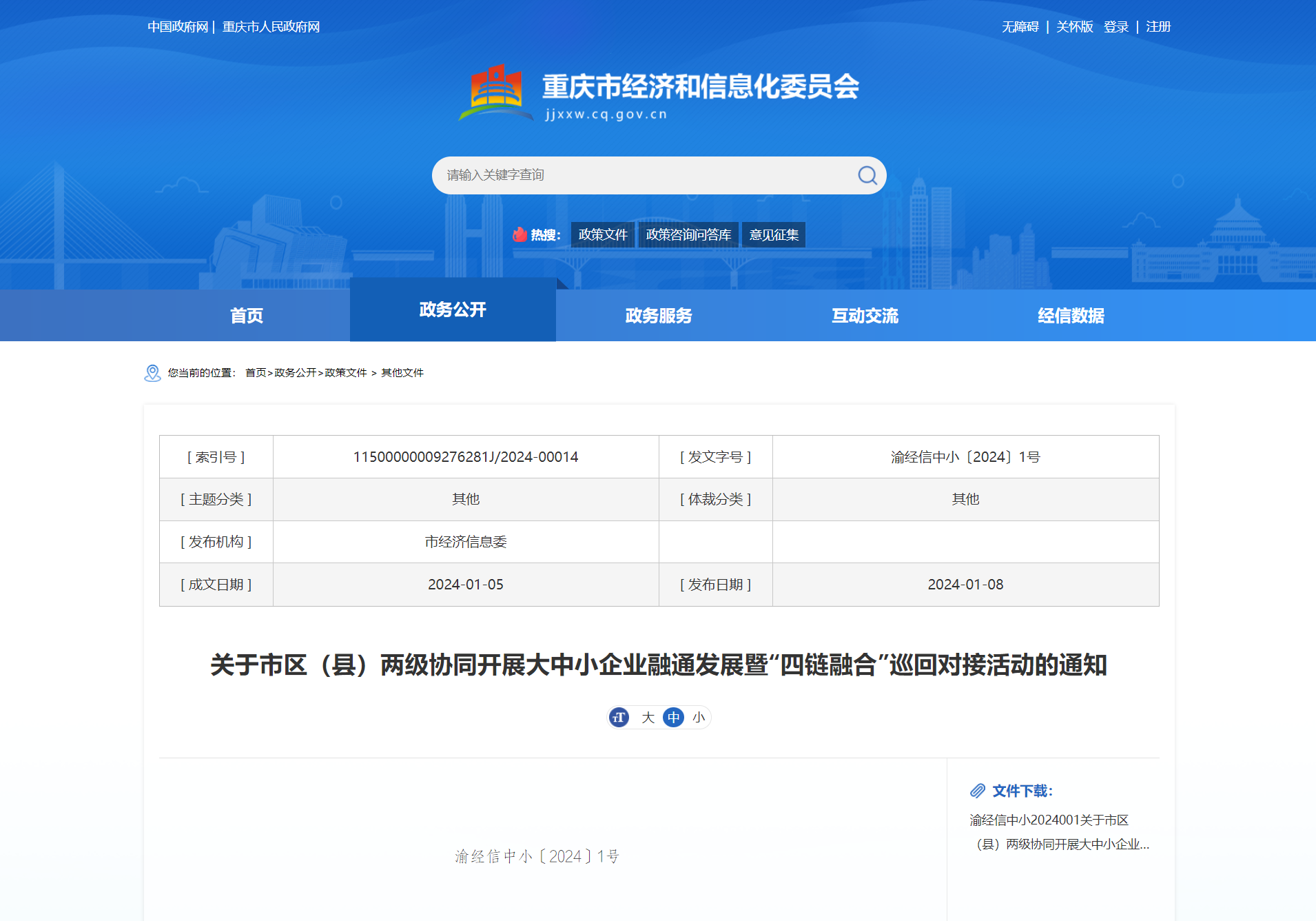Open the 首页 navigation tab
Viewport: 1316px width, 921px height.
click(x=246, y=316)
